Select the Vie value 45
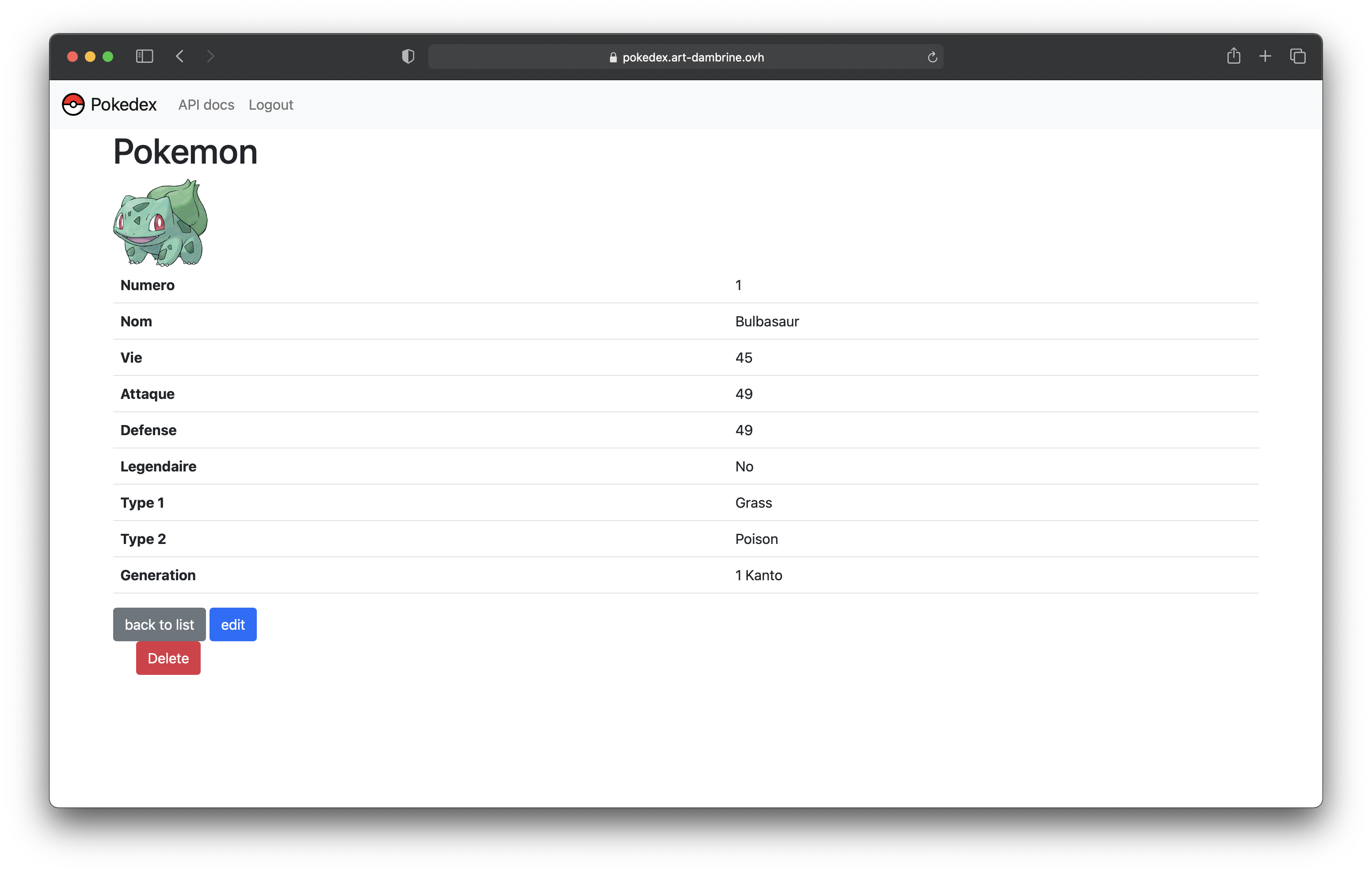The height and width of the screenshot is (873, 1372). 743,357
